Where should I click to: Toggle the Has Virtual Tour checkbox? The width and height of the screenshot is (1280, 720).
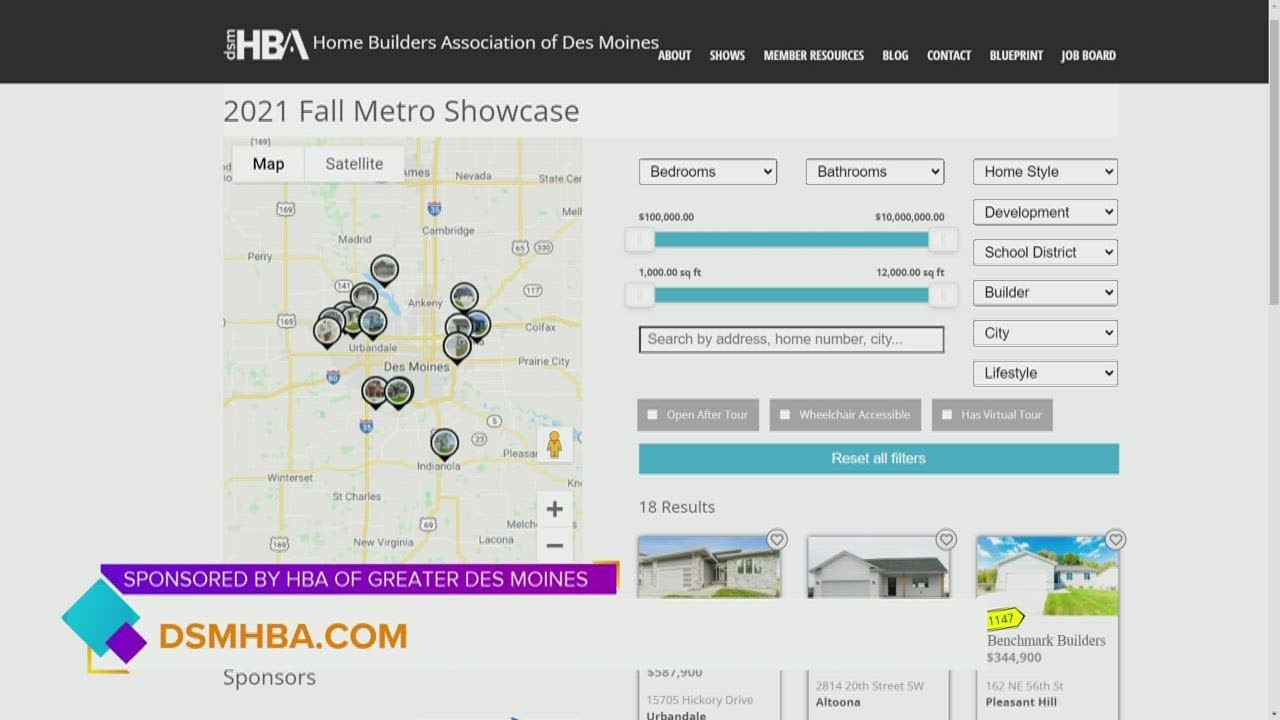point(947,415)
